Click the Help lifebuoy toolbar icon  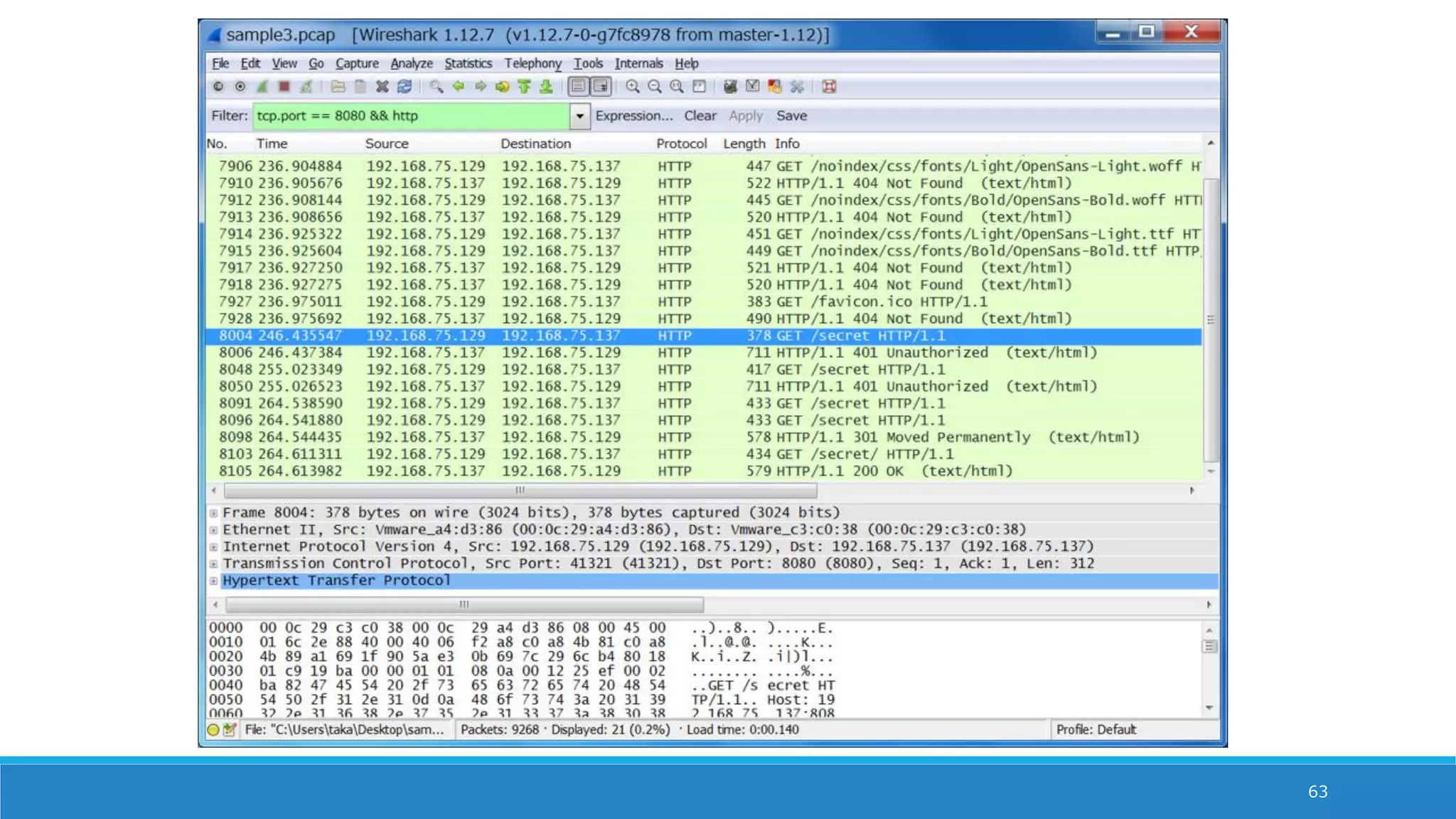coord(829,87)
